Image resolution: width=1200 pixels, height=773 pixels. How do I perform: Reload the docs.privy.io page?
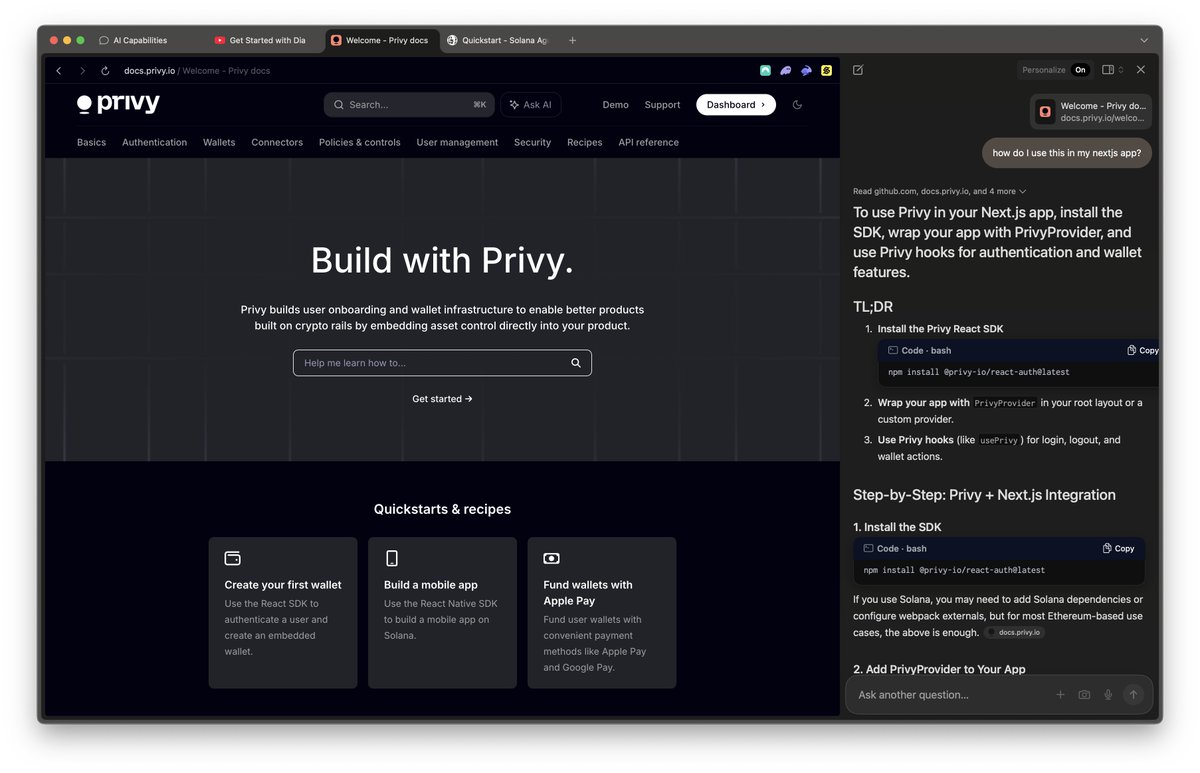coord(105,71)
